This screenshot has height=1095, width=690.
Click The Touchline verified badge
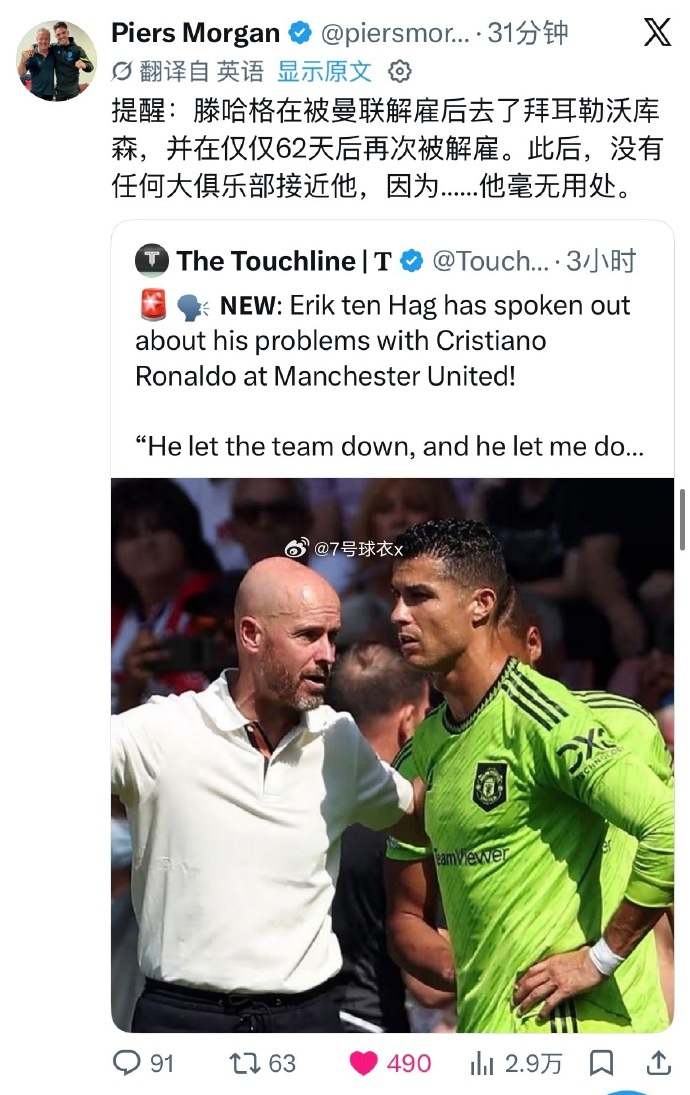click(x=412, y=261)
